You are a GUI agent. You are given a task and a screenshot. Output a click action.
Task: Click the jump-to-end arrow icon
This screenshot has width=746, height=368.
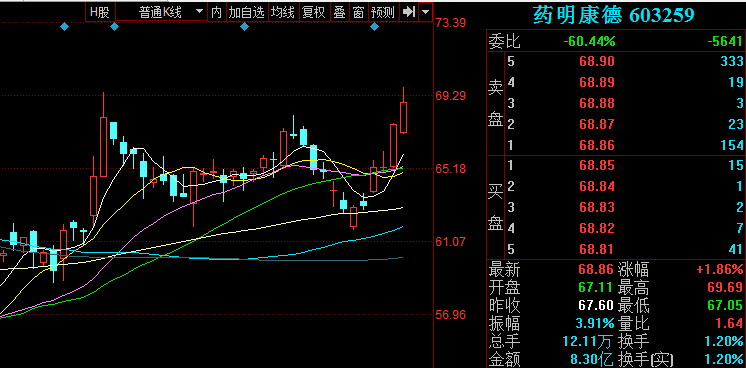pyautogui.click(x=409, y=12)
